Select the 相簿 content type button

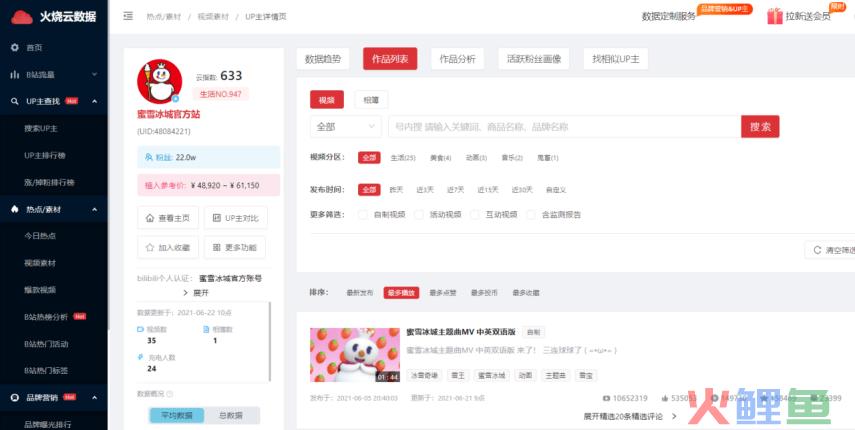[x=371, y=100]
